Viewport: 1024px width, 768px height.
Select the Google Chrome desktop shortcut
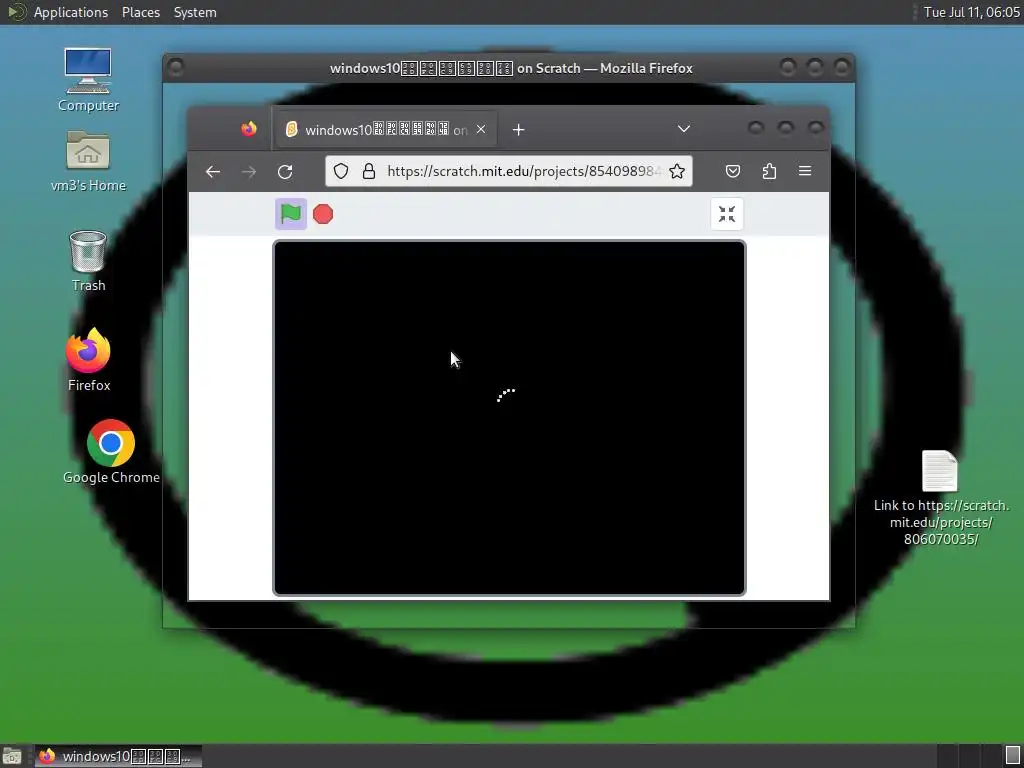pyautogui.click(x=111, y=452)
